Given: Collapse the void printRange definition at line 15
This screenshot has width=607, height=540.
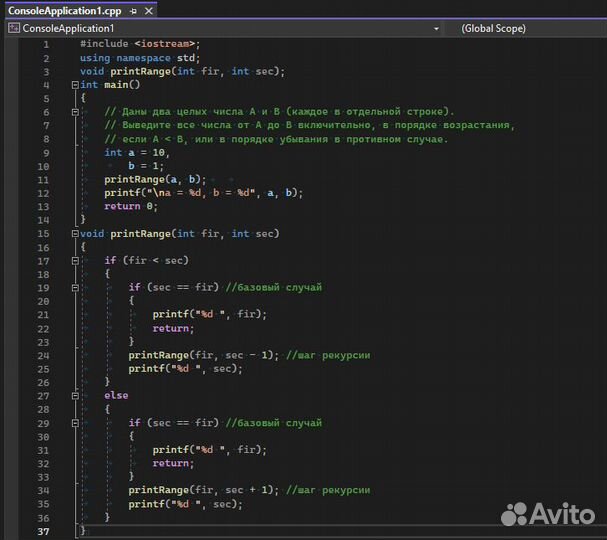Looking at the screenshot, I should tap(75, 234).
